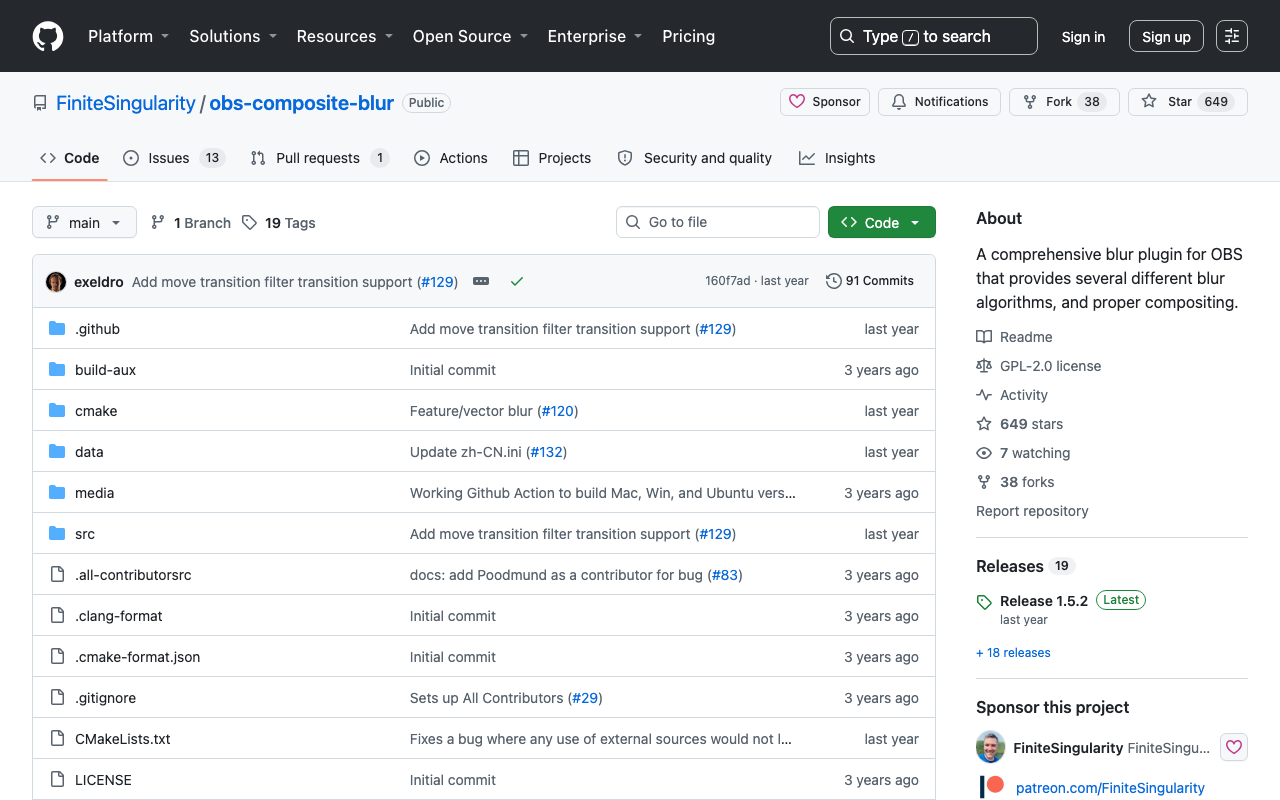Viewport: 1280px width, 800px height.
Task: Open the FiniteSingularity owner link
Action: 126,103
